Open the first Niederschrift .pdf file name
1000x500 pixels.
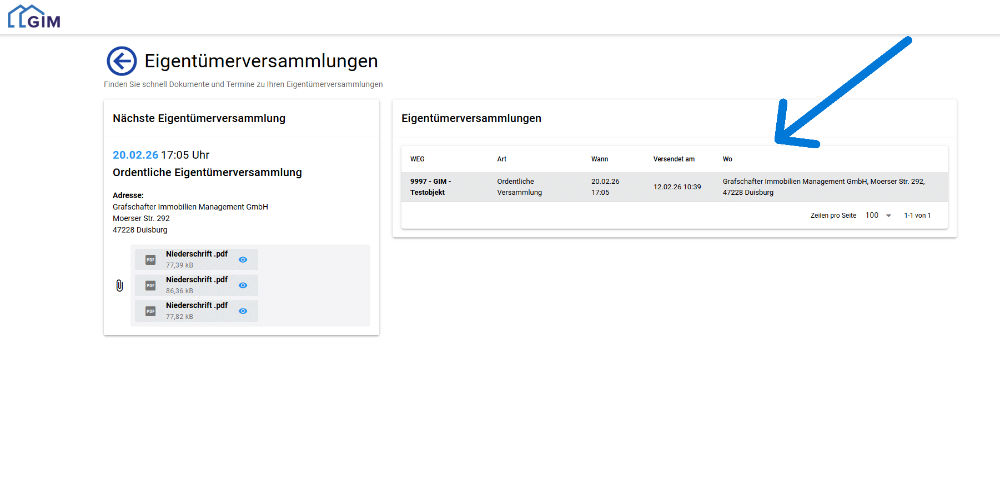click(196, 254)
